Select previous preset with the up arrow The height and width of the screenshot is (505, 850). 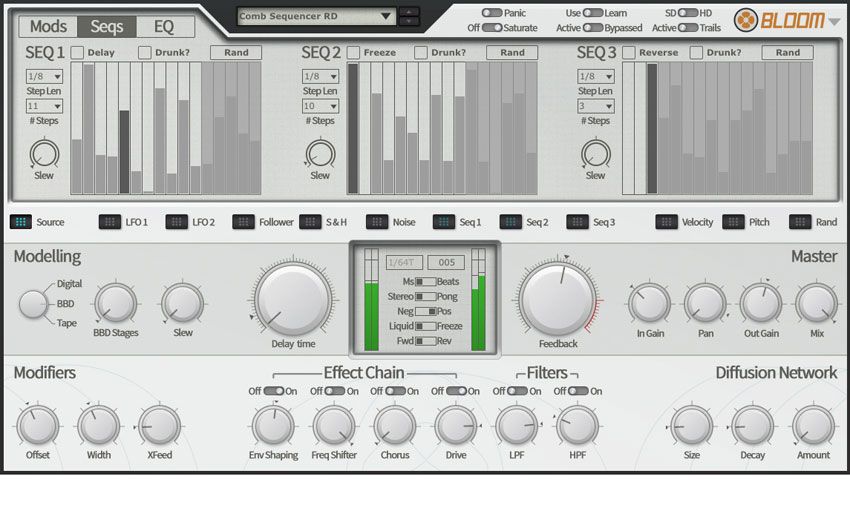409,11
